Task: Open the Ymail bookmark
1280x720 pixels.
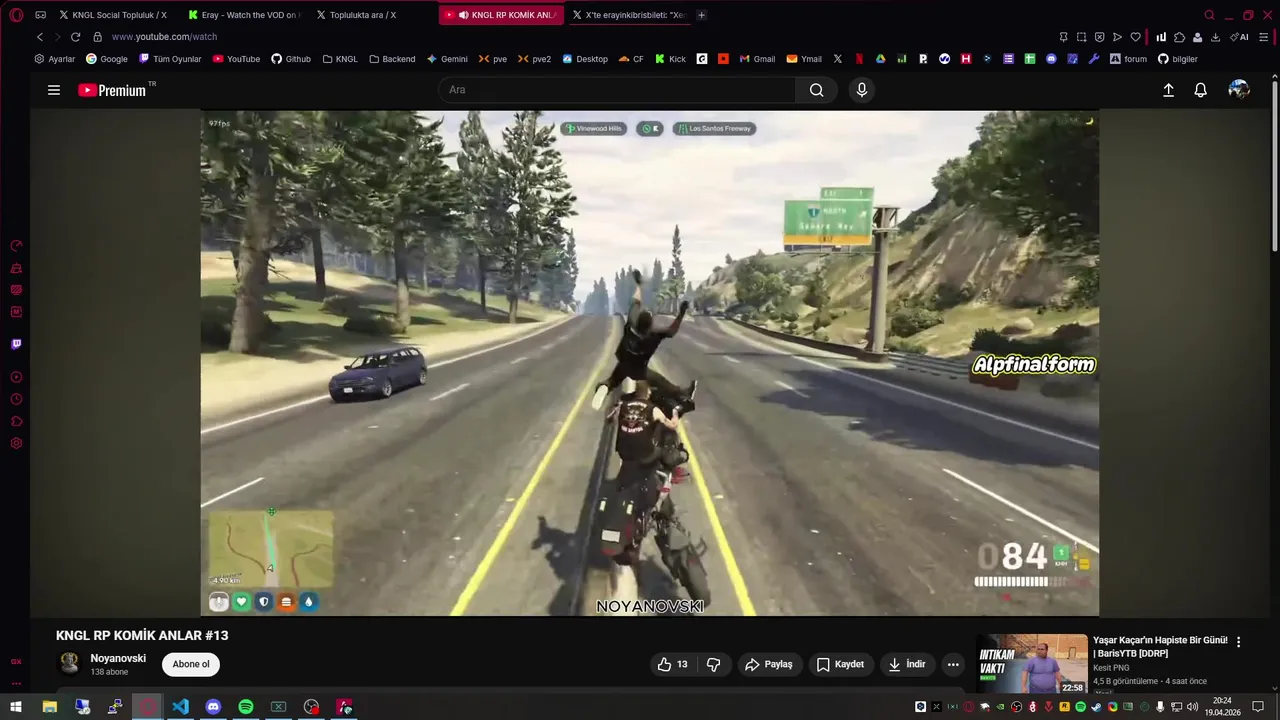Action: (x=804, y=59)
